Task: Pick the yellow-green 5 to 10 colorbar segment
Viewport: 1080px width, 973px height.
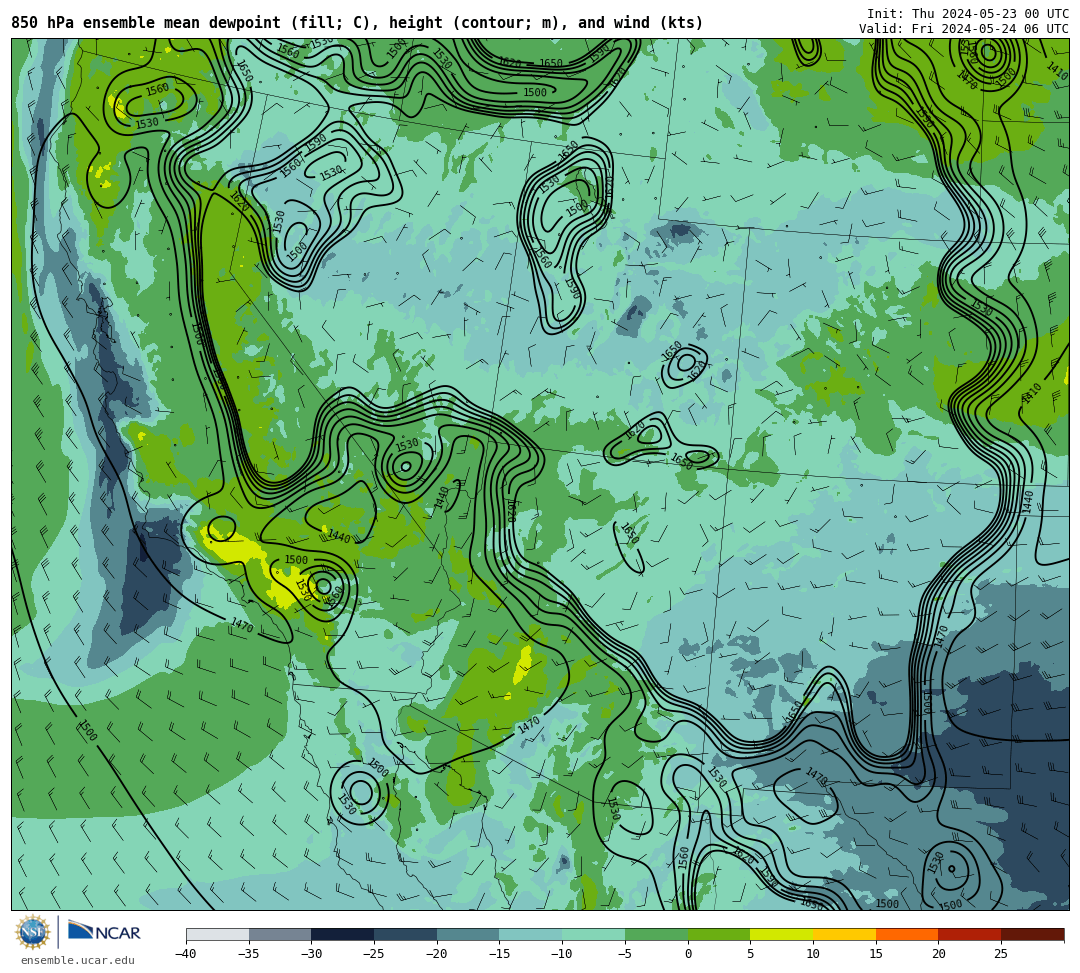Action: click(782, 934)
